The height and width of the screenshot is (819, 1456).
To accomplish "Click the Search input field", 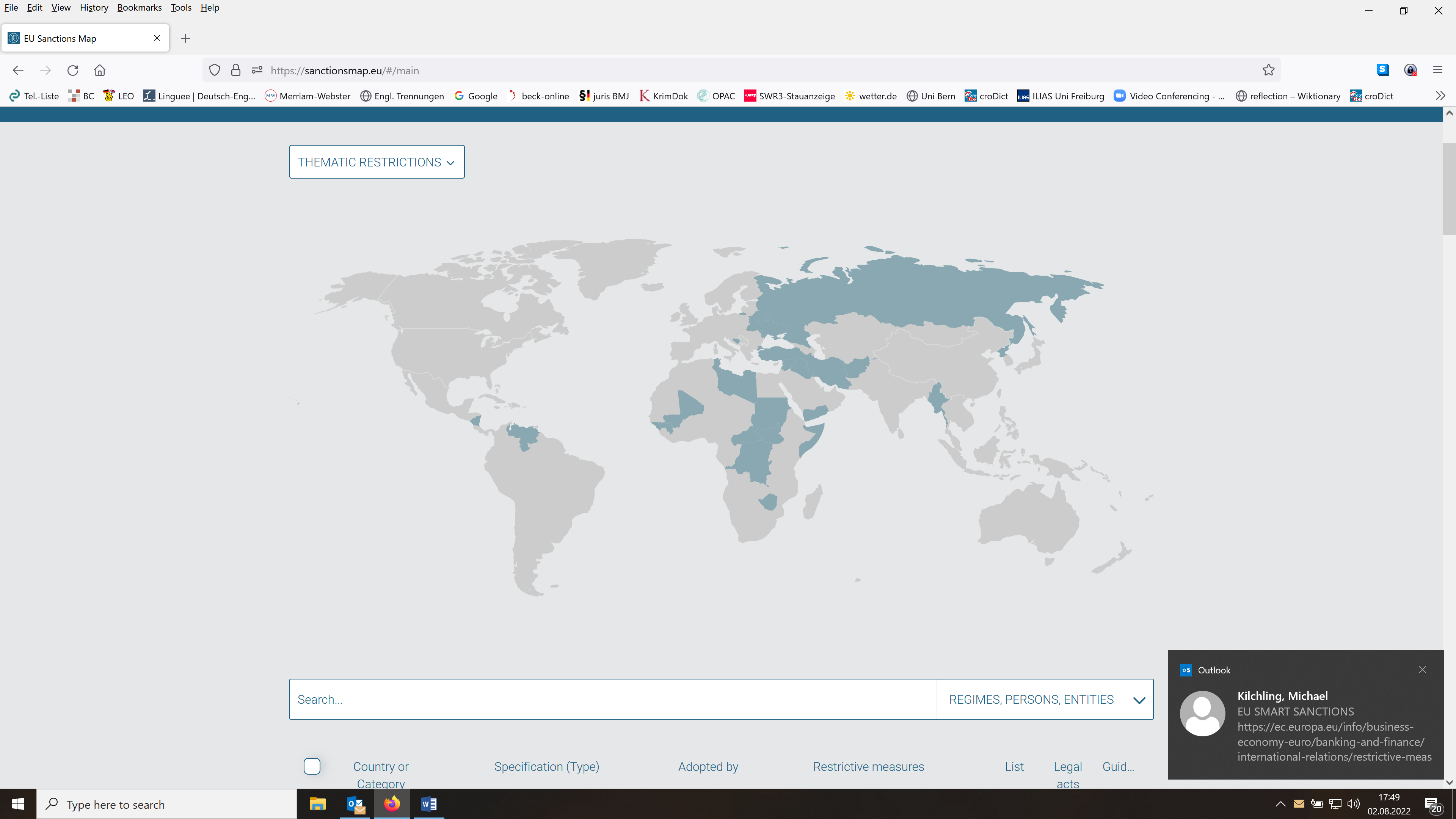I will pos(613,699).
